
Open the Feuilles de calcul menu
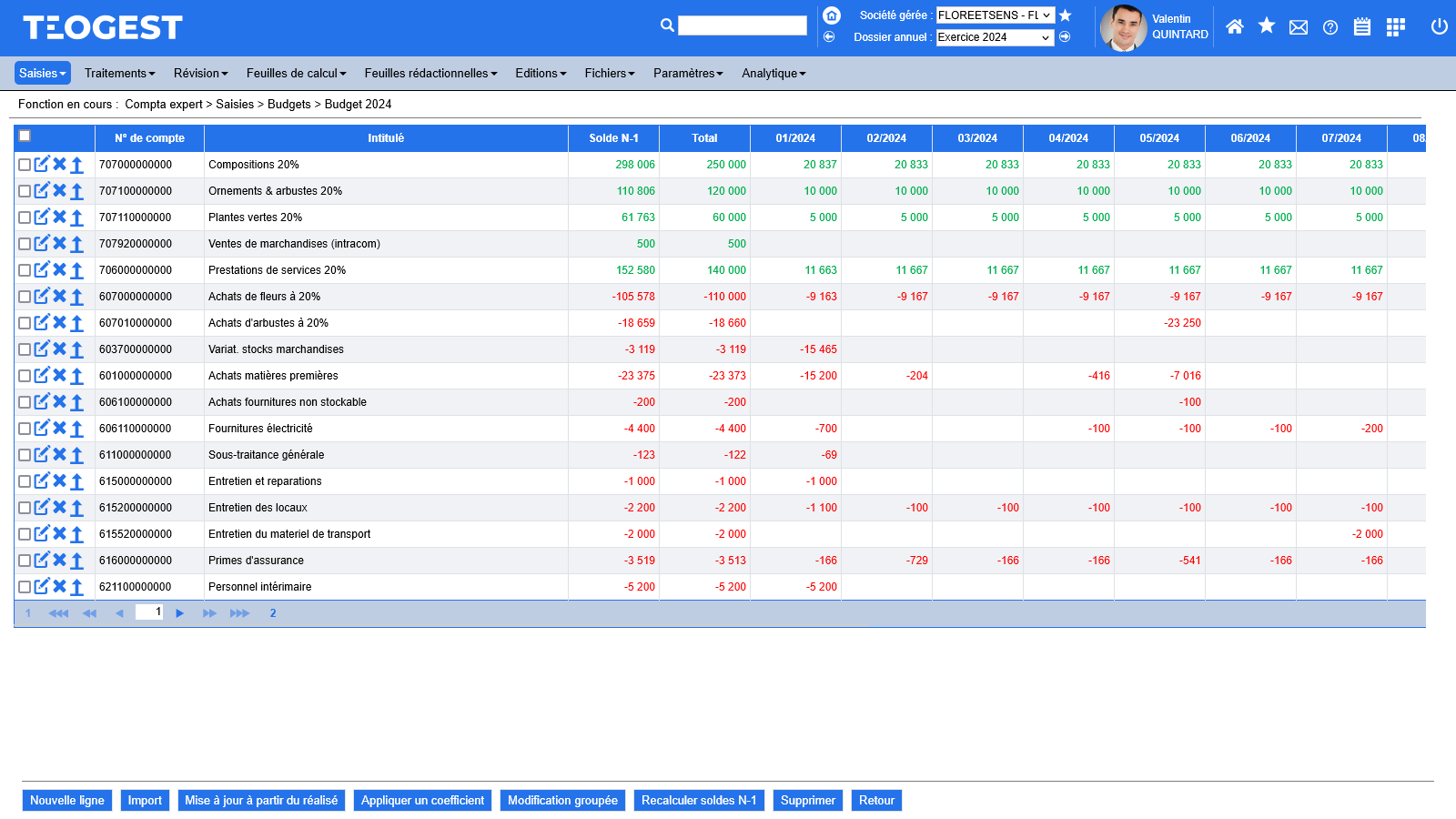pyautogui.click(x=296, y=74)
